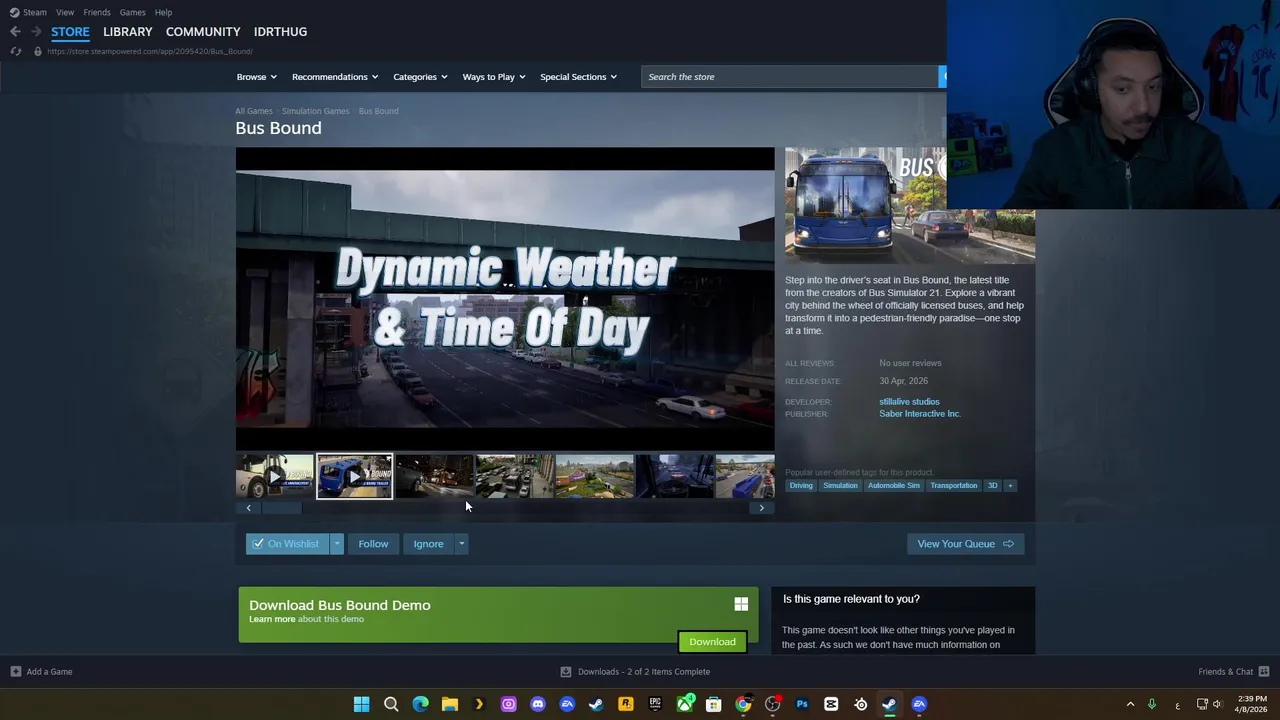This screenshot has width=1280, height=720.
Task: Select the highlighted blue bus trailer thumbnail
Action: click(354, 477)
